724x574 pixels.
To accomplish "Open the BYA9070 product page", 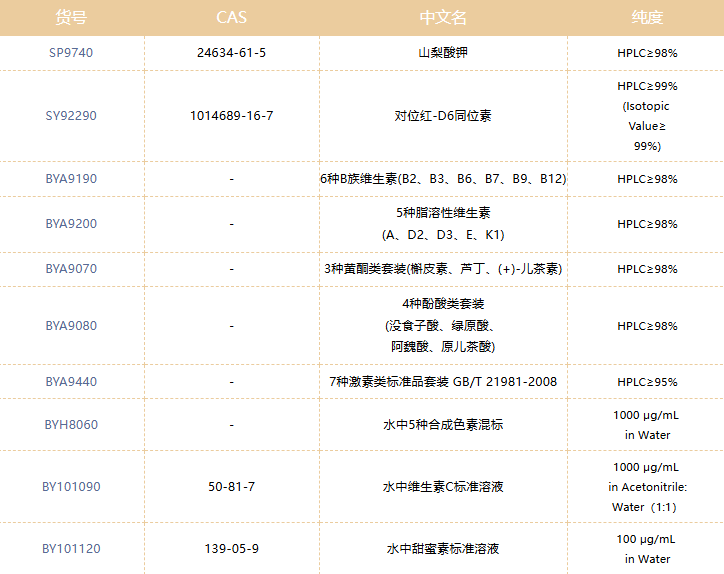I will pos(71,269).
